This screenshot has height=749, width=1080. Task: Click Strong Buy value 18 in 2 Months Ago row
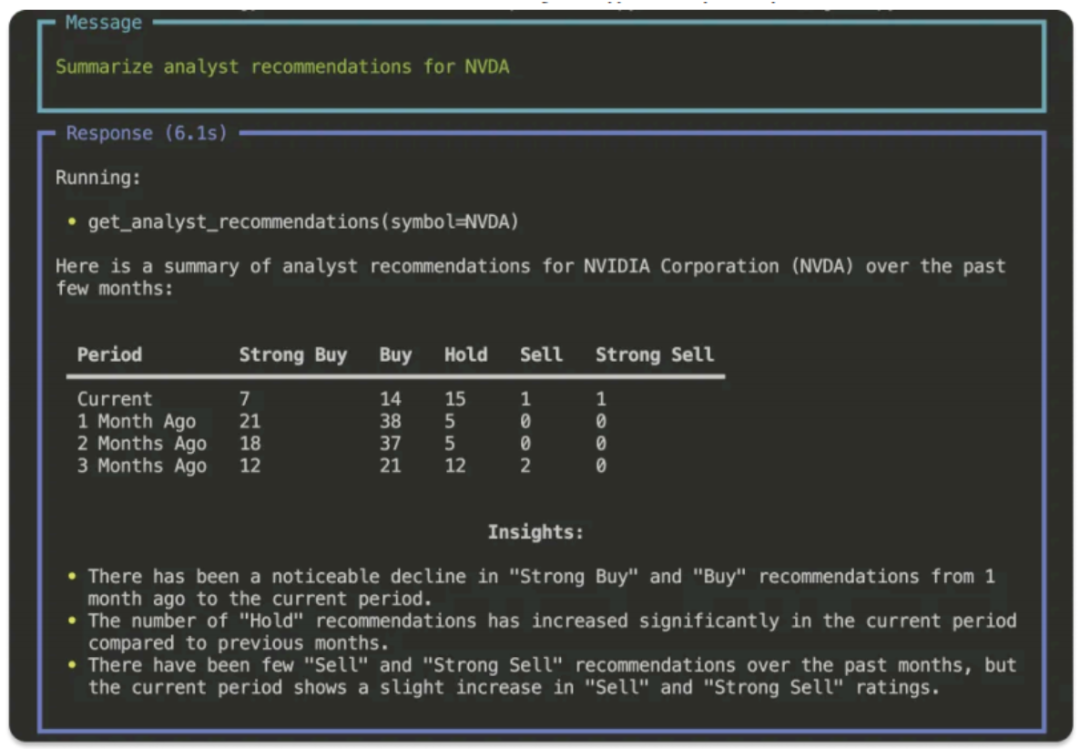249,443
